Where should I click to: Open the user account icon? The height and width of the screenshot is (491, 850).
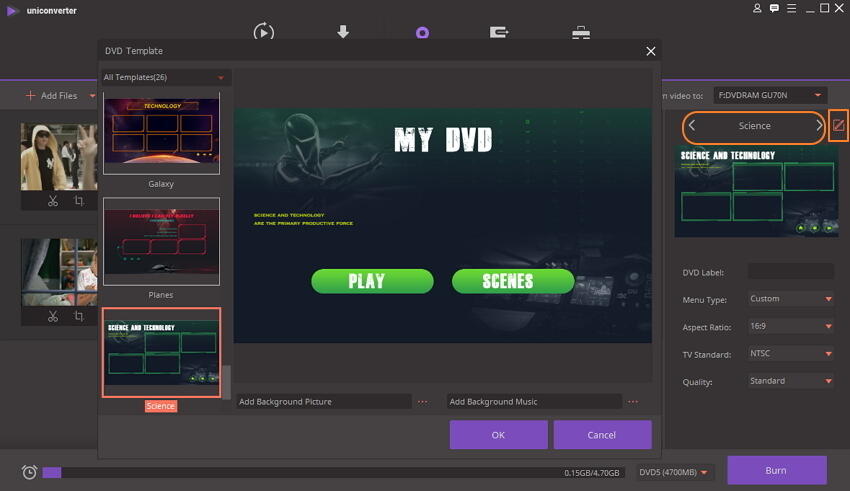[757, 8]
